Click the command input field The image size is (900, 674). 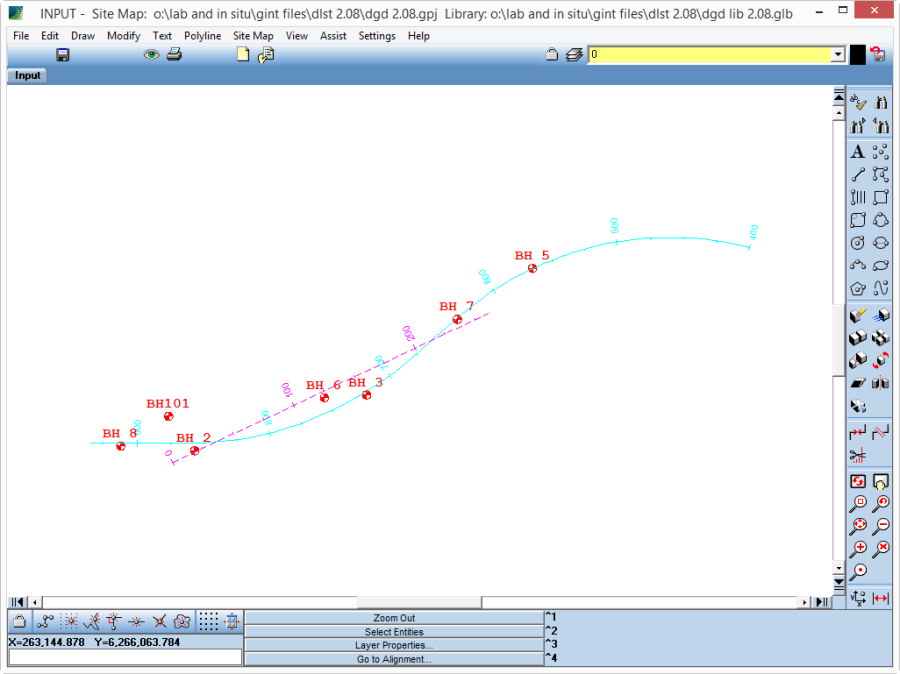click(125, 657)
